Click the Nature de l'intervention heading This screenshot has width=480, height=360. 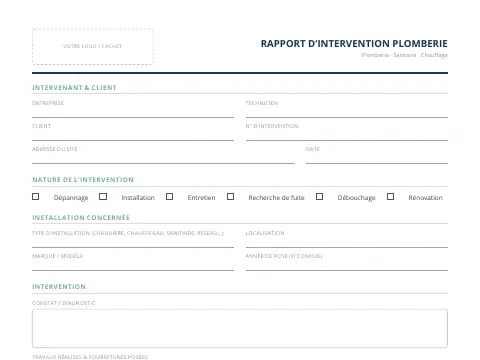[83, 180]
